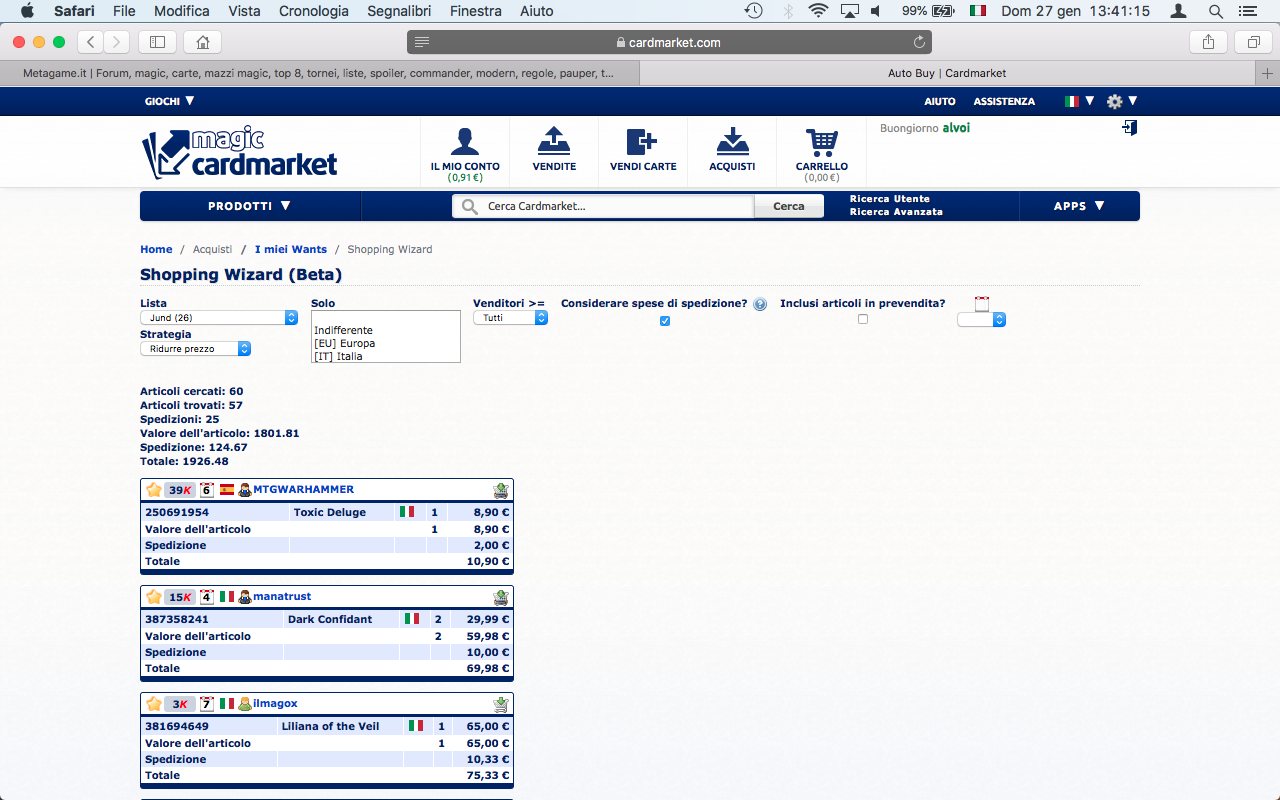Open the Aiuto link in the header
The image size is (1280, 800).
[940, 101]
